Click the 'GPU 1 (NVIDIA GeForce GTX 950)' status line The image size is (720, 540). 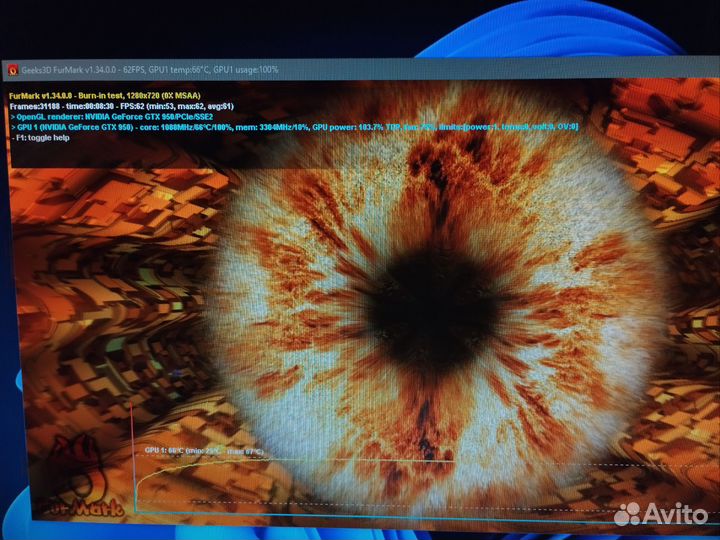(x=294, y=127)
